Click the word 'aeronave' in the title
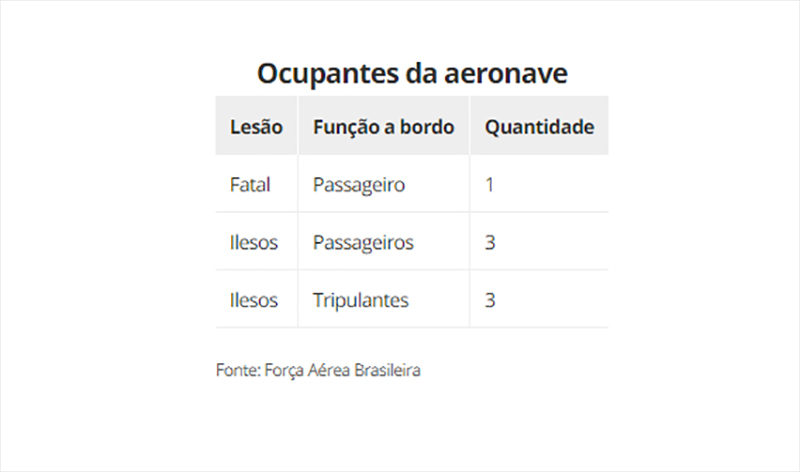The width and height of the screenshot is (800, 472). click(x=506, y=73)
